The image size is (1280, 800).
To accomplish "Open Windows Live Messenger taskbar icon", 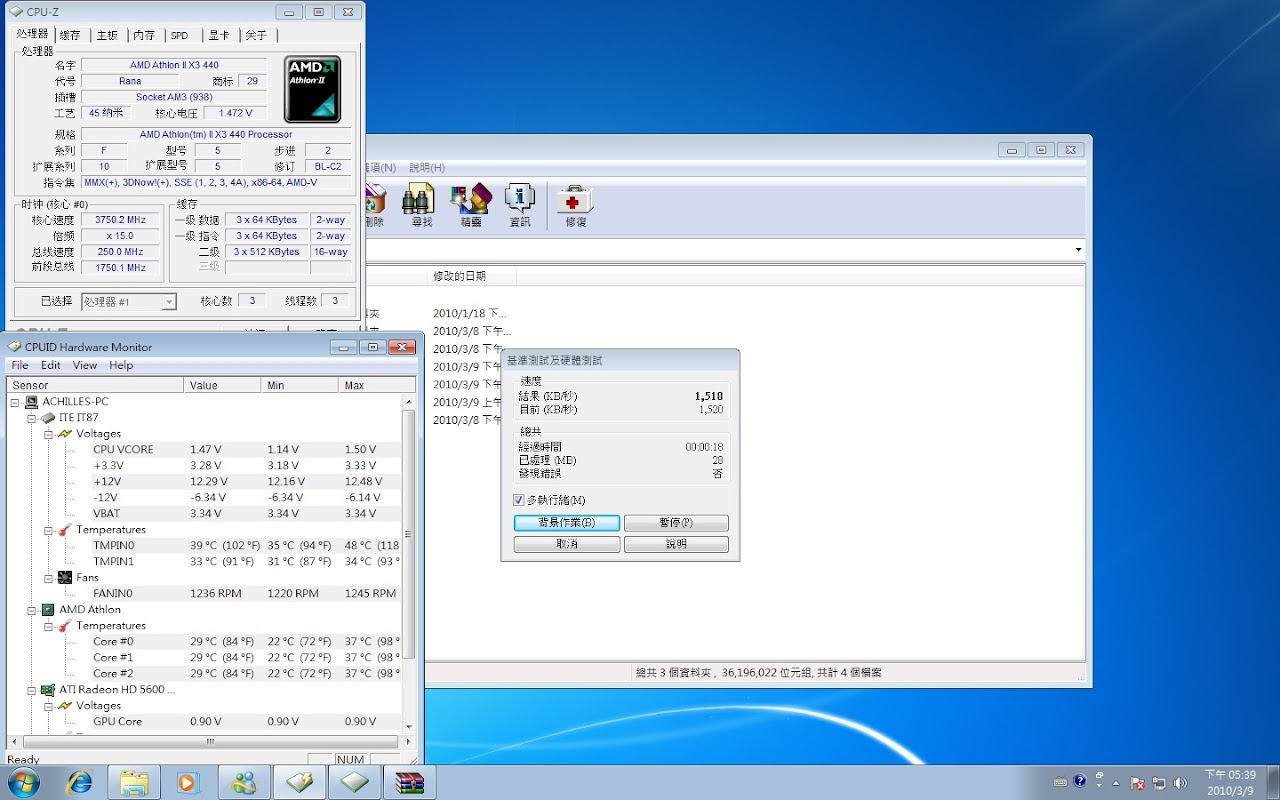I will click(243, 782).
